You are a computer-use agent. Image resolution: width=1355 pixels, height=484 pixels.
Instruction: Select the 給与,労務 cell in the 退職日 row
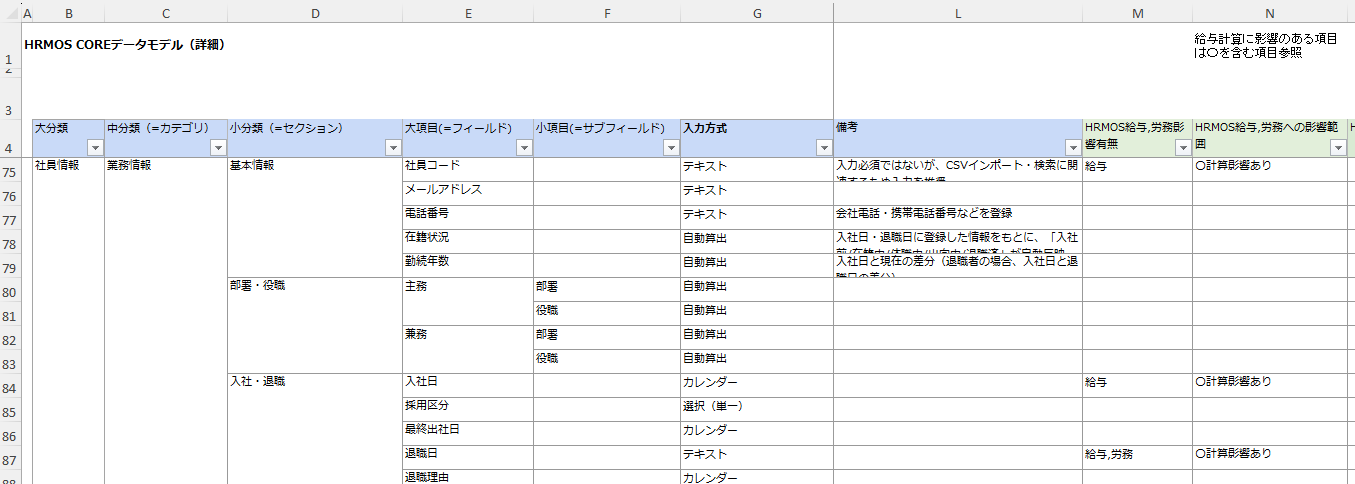[1136, 454]
